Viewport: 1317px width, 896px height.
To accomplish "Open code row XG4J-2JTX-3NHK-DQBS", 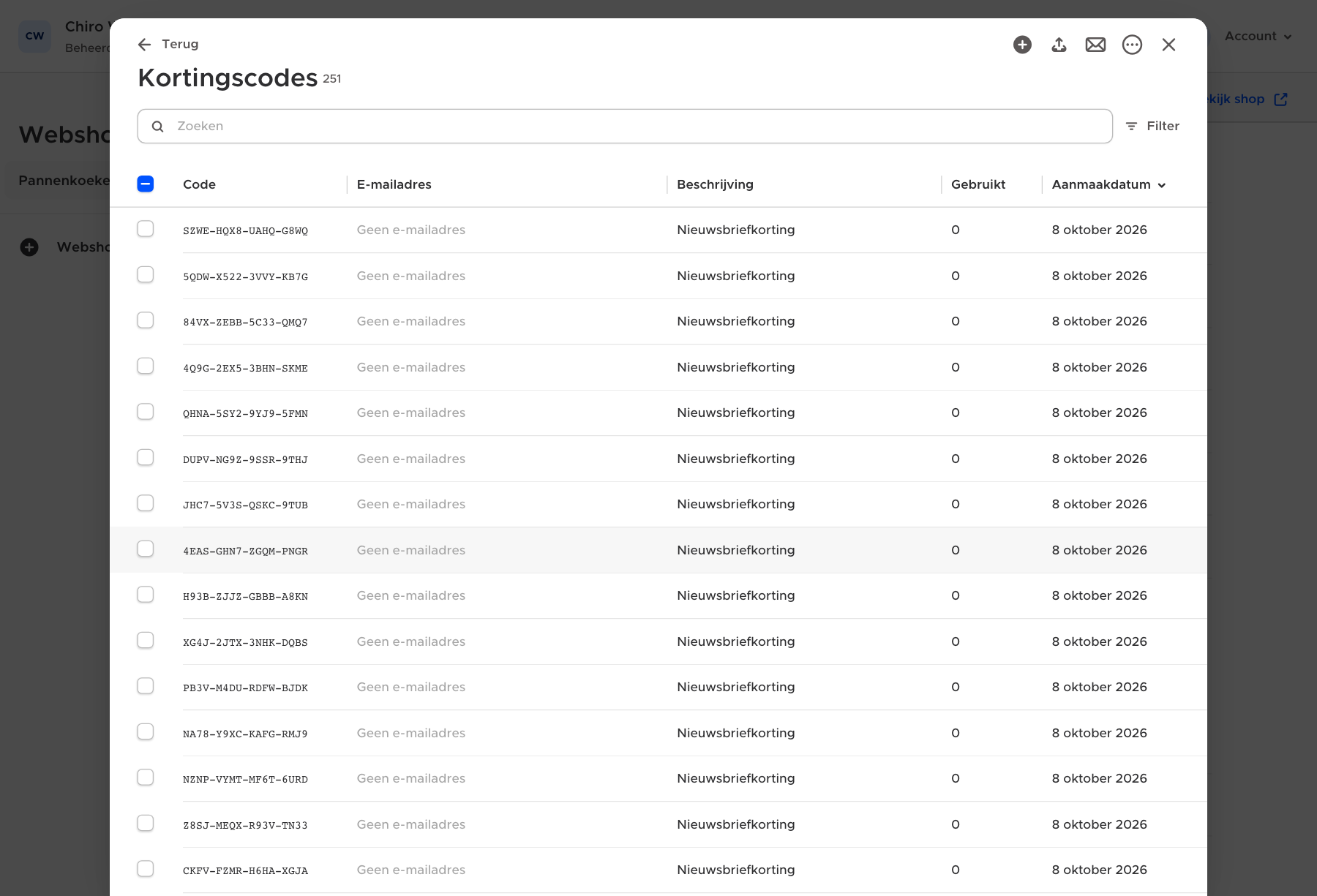I will tap(658, 641).
